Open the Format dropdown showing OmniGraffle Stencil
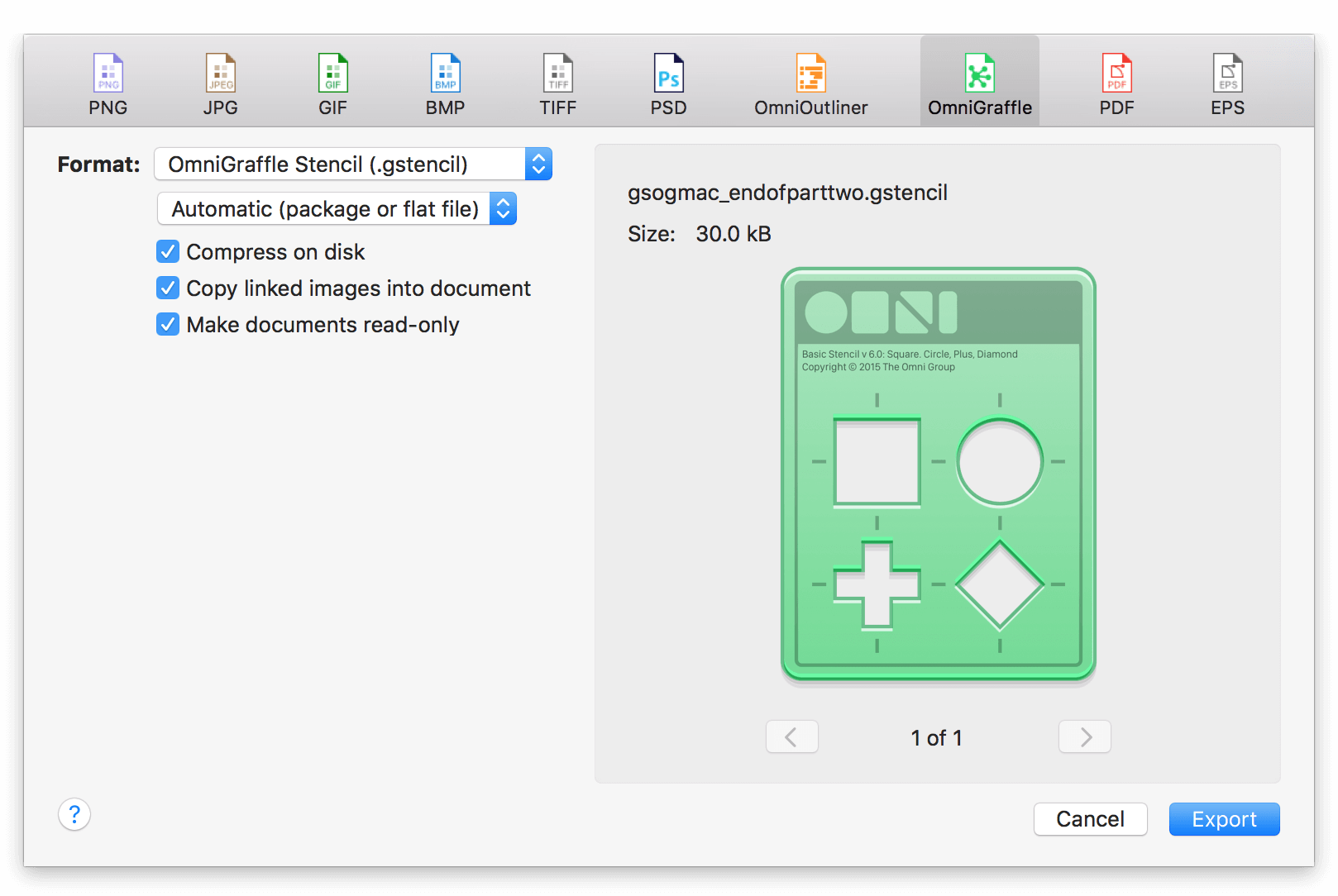 click(353, 164)
